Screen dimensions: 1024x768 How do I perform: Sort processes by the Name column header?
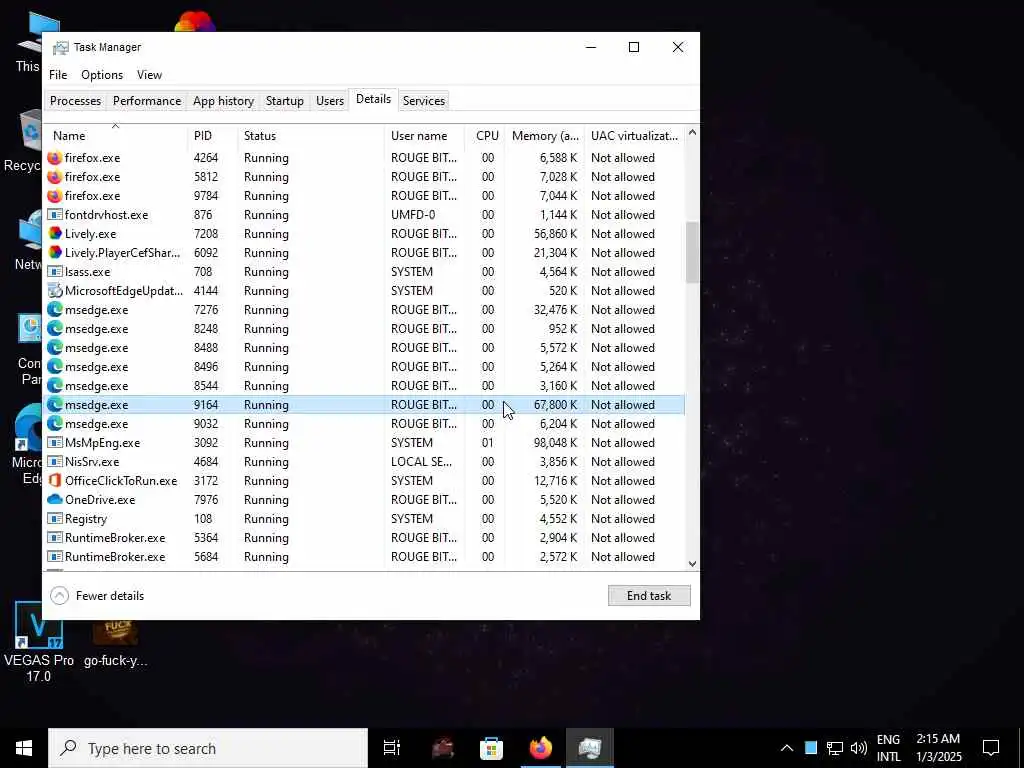click(115, 136)
